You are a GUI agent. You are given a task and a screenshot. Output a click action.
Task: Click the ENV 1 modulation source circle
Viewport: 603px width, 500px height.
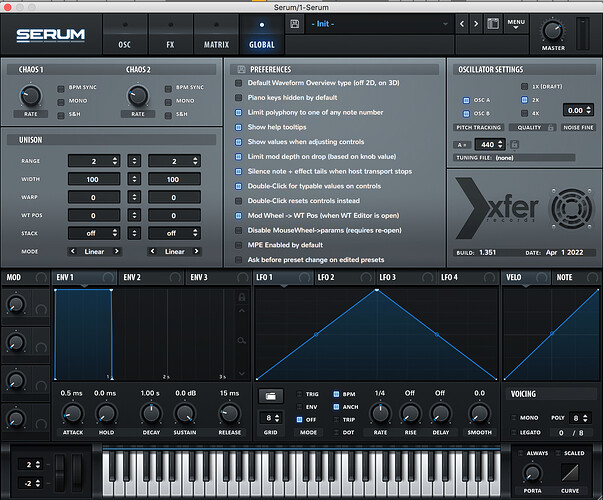click(108, 277)
